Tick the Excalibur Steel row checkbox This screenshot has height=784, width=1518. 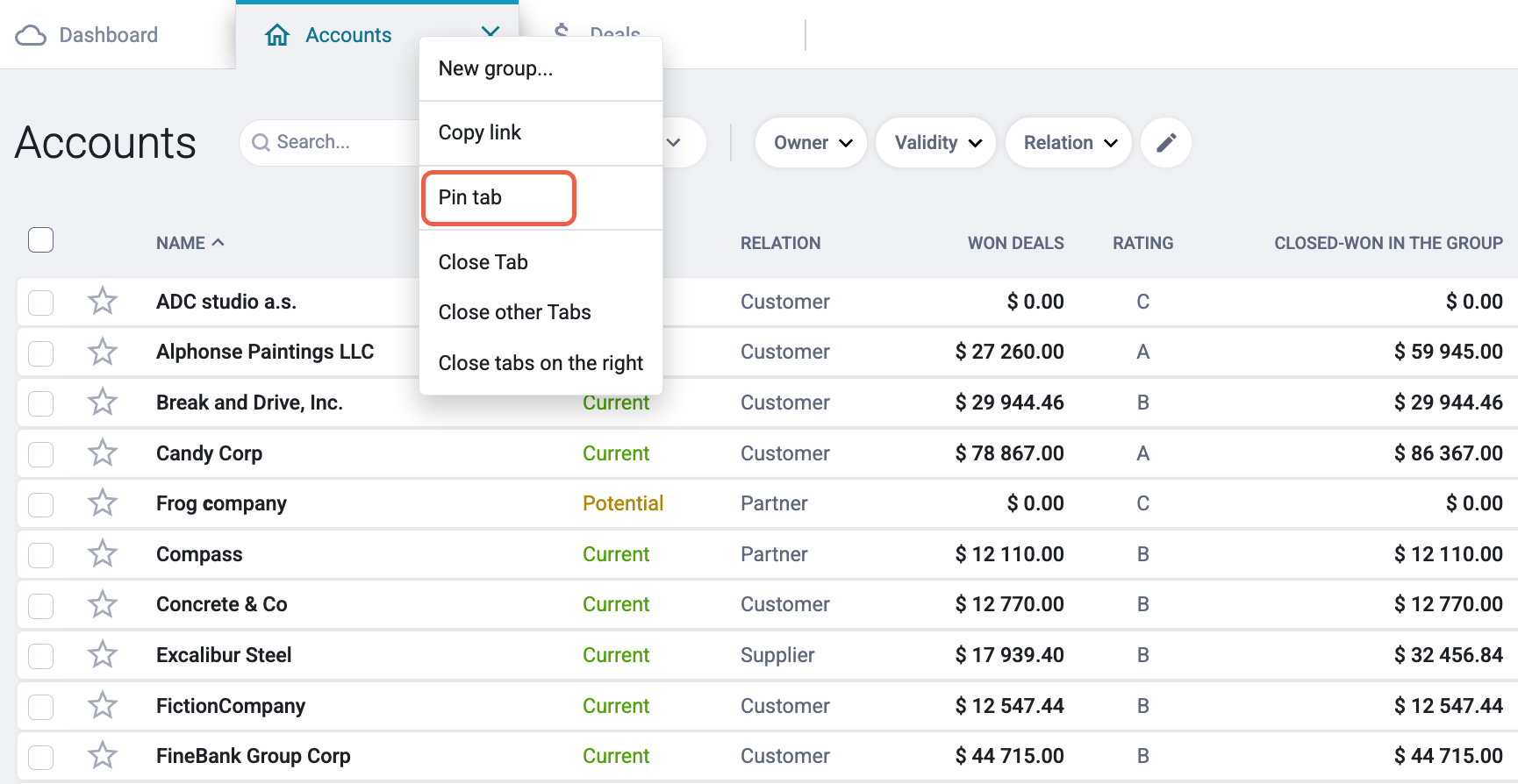click(41, 656)
